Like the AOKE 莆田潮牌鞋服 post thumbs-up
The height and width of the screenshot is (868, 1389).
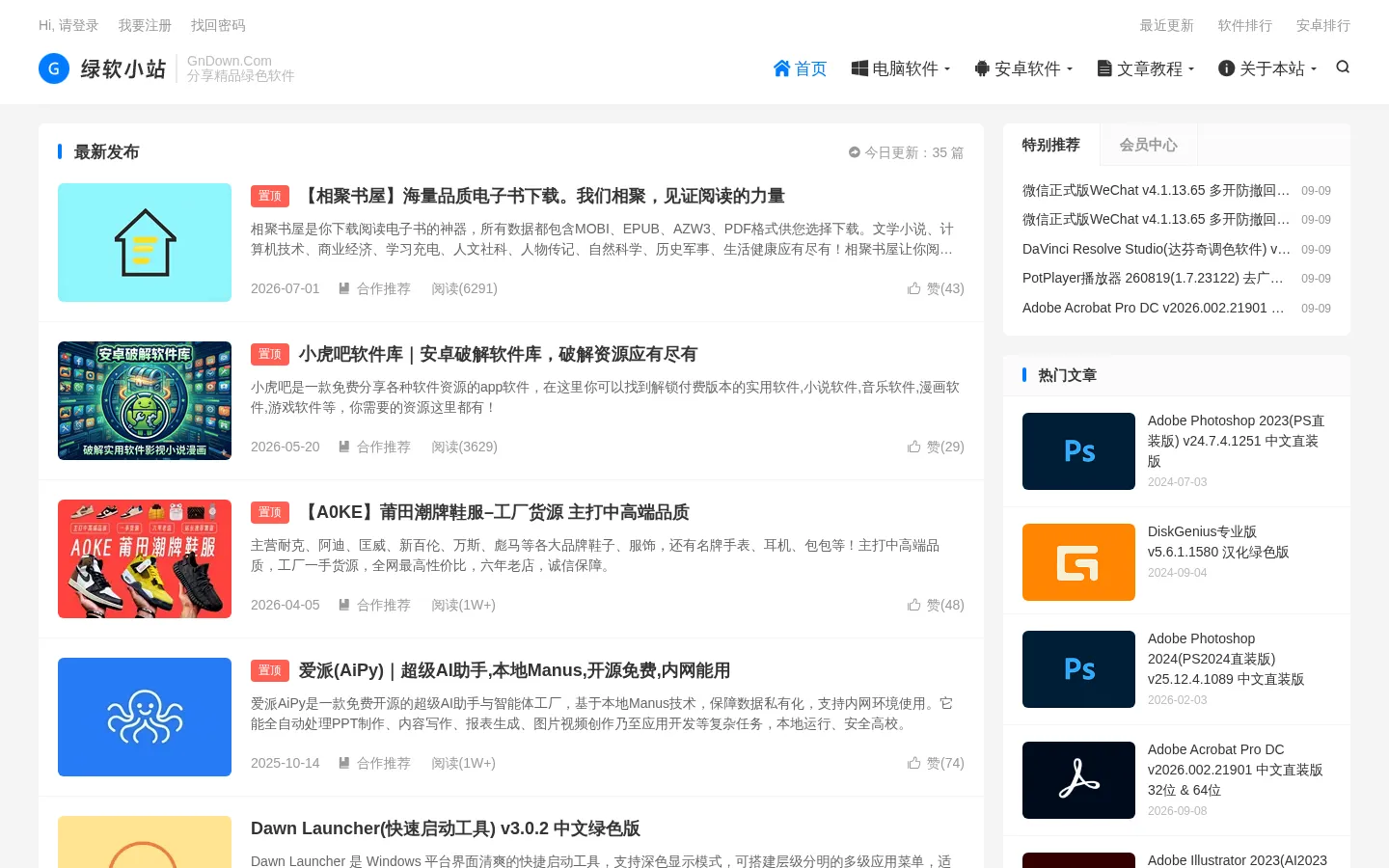click(x=913, y=605)
